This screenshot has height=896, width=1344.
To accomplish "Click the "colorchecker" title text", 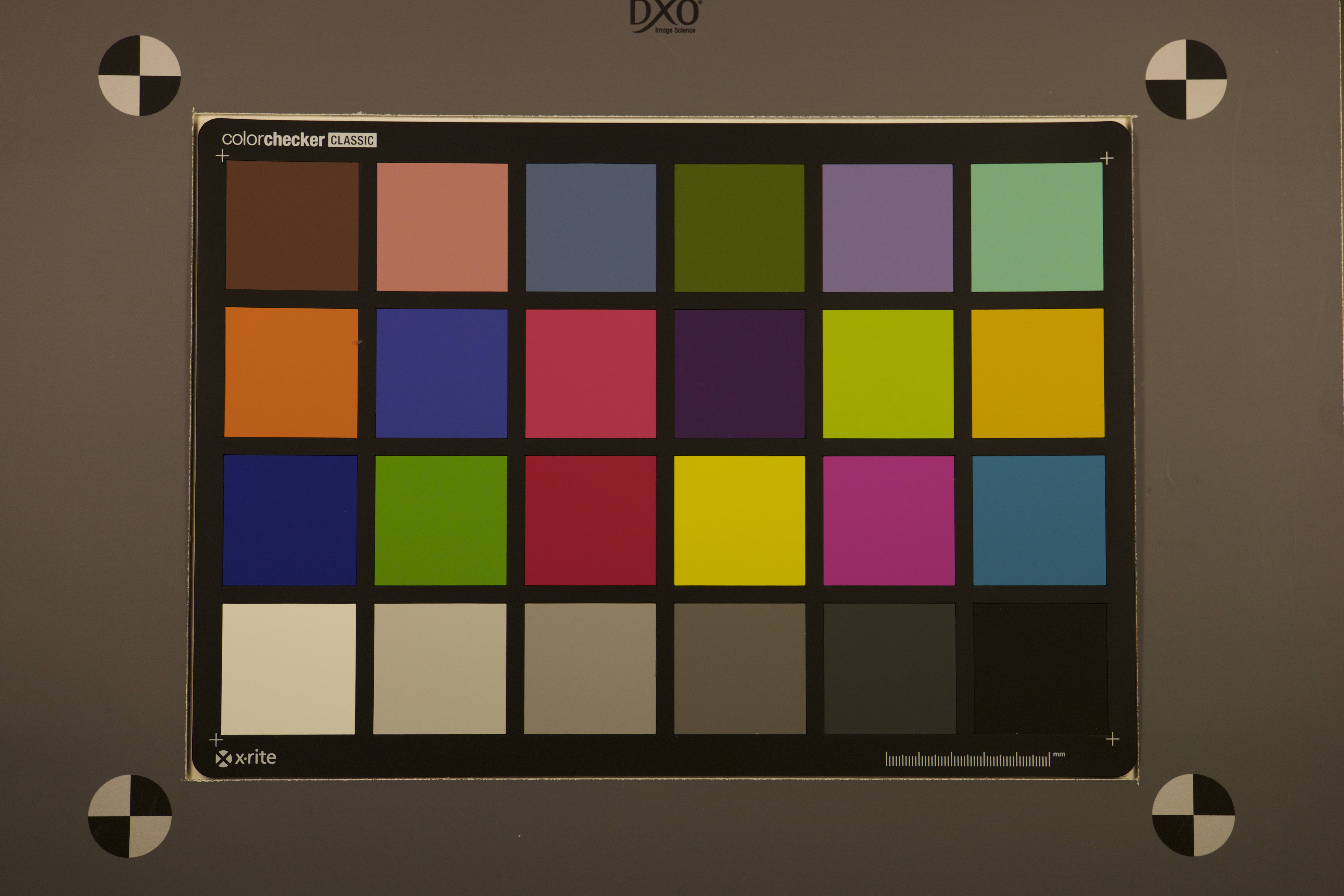I will [273, 139].
